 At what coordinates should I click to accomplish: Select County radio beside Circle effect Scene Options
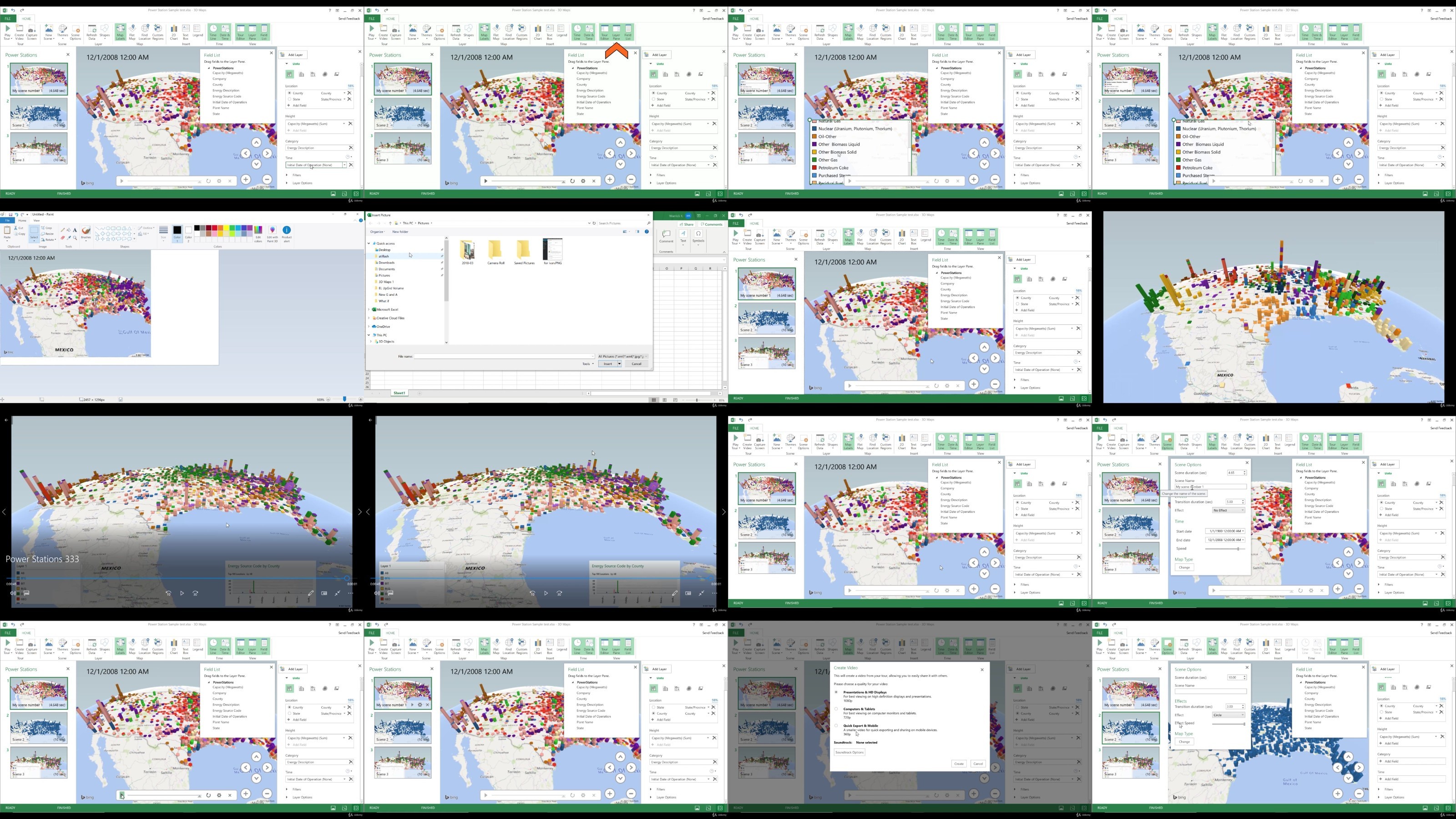click(1381, 706)
